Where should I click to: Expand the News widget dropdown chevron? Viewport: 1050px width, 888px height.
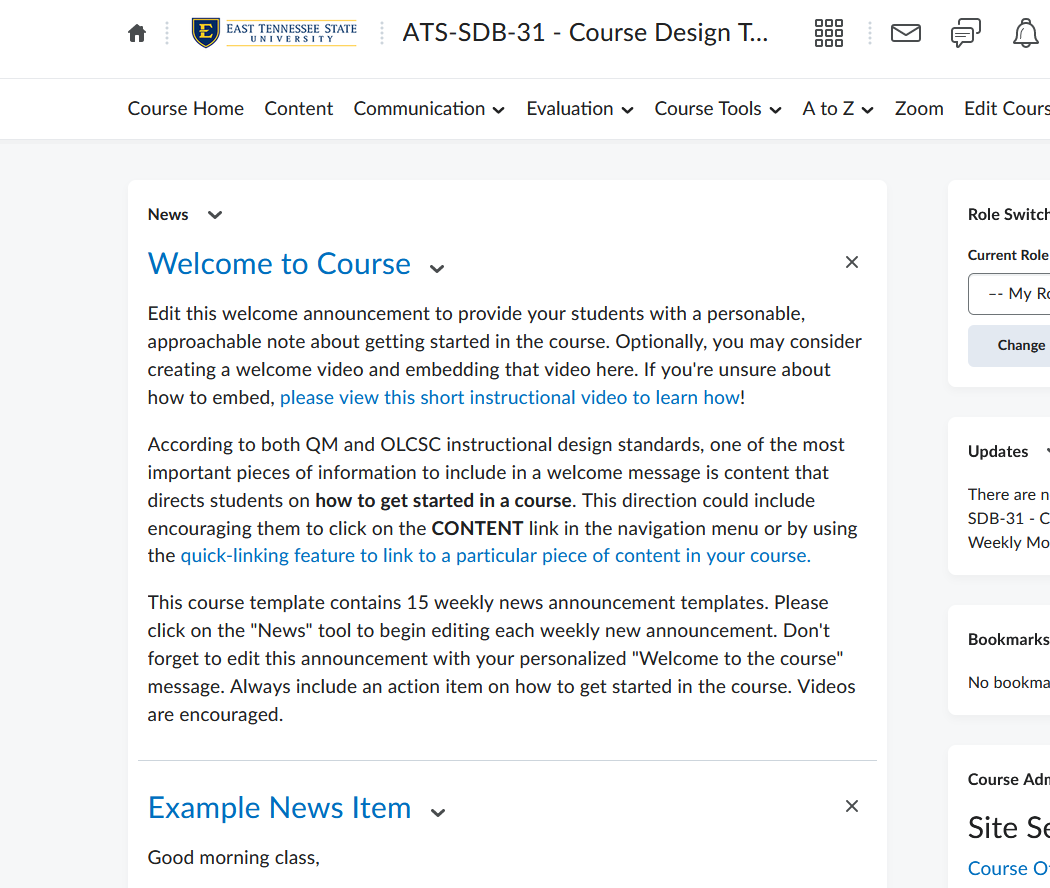click(215, 215)
